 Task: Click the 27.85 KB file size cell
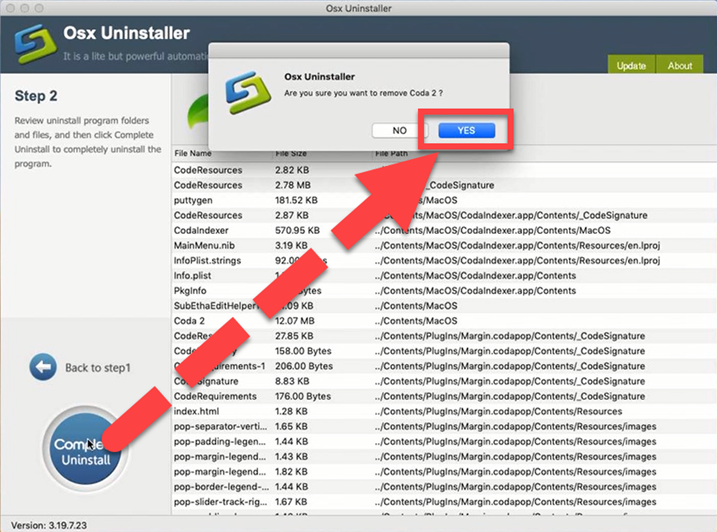click(294, 336)
